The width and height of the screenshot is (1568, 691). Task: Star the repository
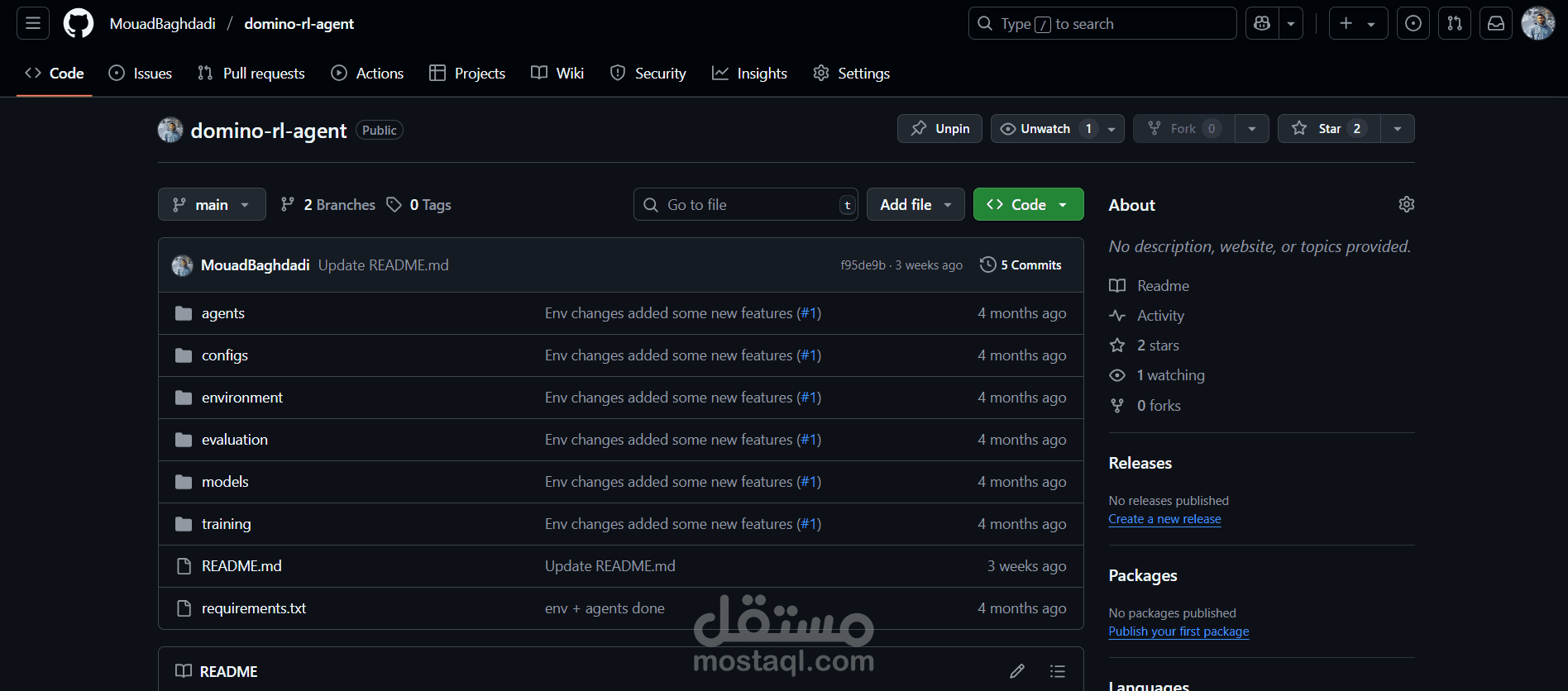click(x=1329, y=128)
